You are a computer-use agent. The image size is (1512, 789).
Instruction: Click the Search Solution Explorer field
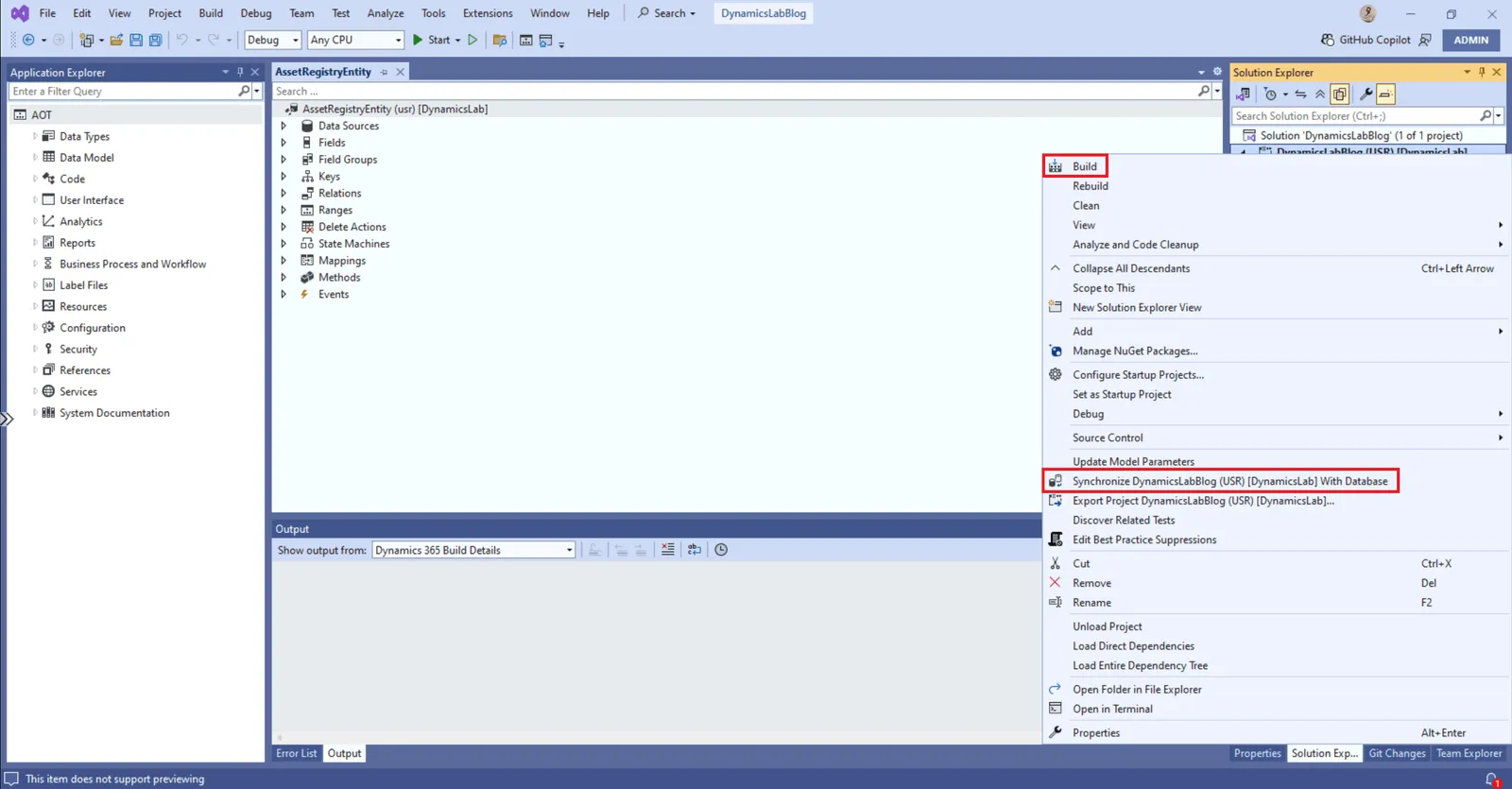click(x=1356, y=115)
